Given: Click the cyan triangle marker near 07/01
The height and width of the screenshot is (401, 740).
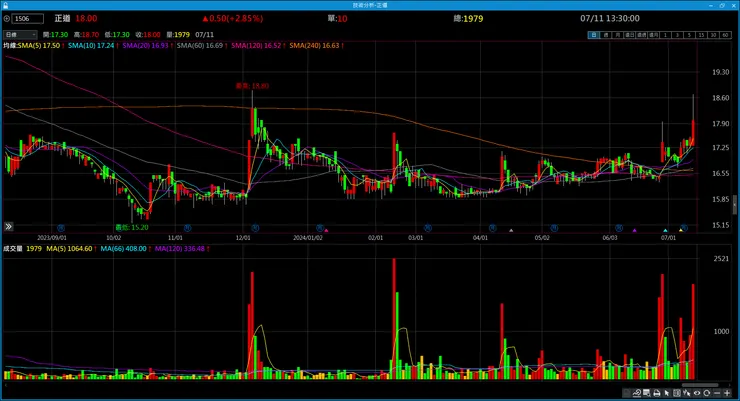Looking at the screenshot, I should [x=665, y=230].
